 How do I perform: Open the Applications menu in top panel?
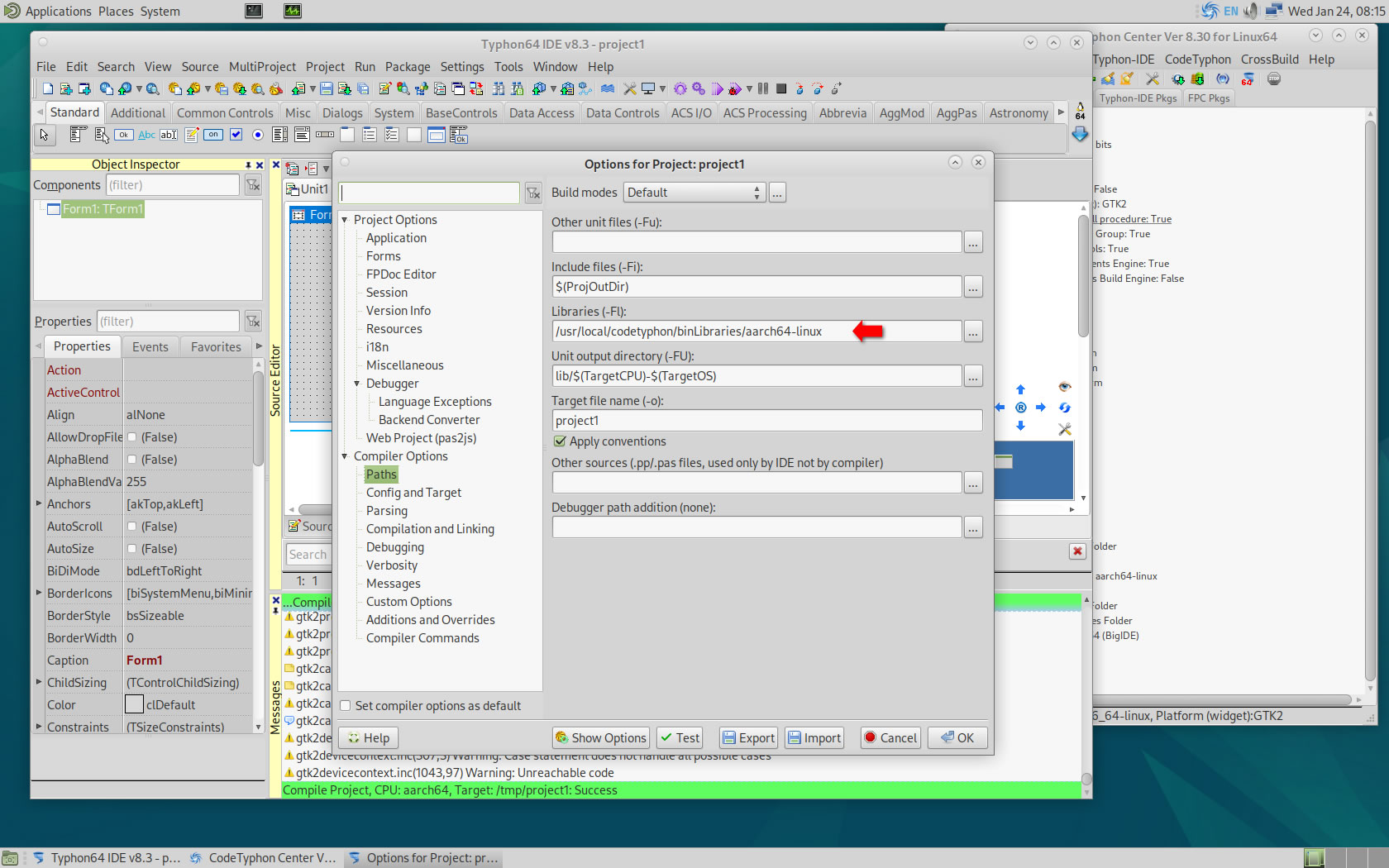(x=57, y=12)
